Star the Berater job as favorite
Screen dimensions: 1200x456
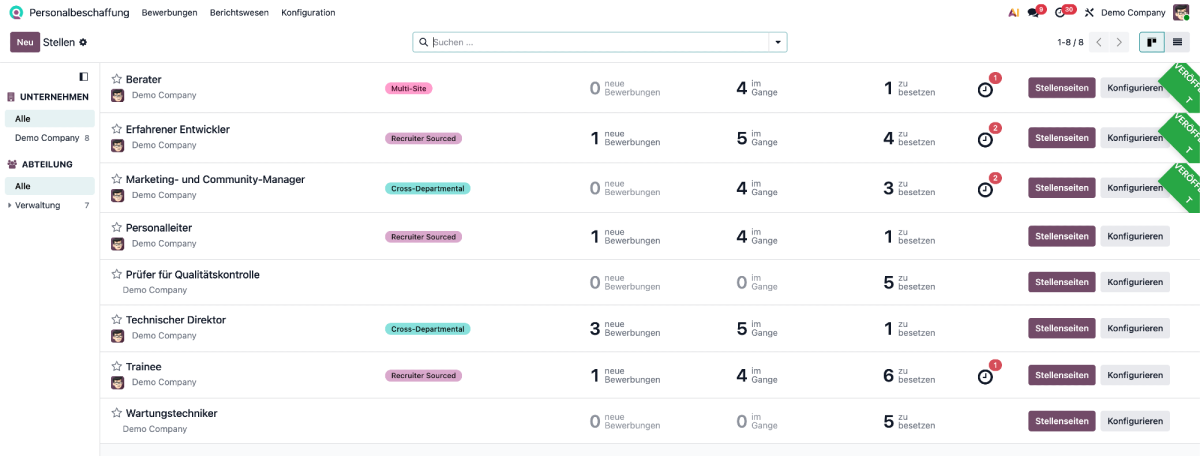coord(116,79)
